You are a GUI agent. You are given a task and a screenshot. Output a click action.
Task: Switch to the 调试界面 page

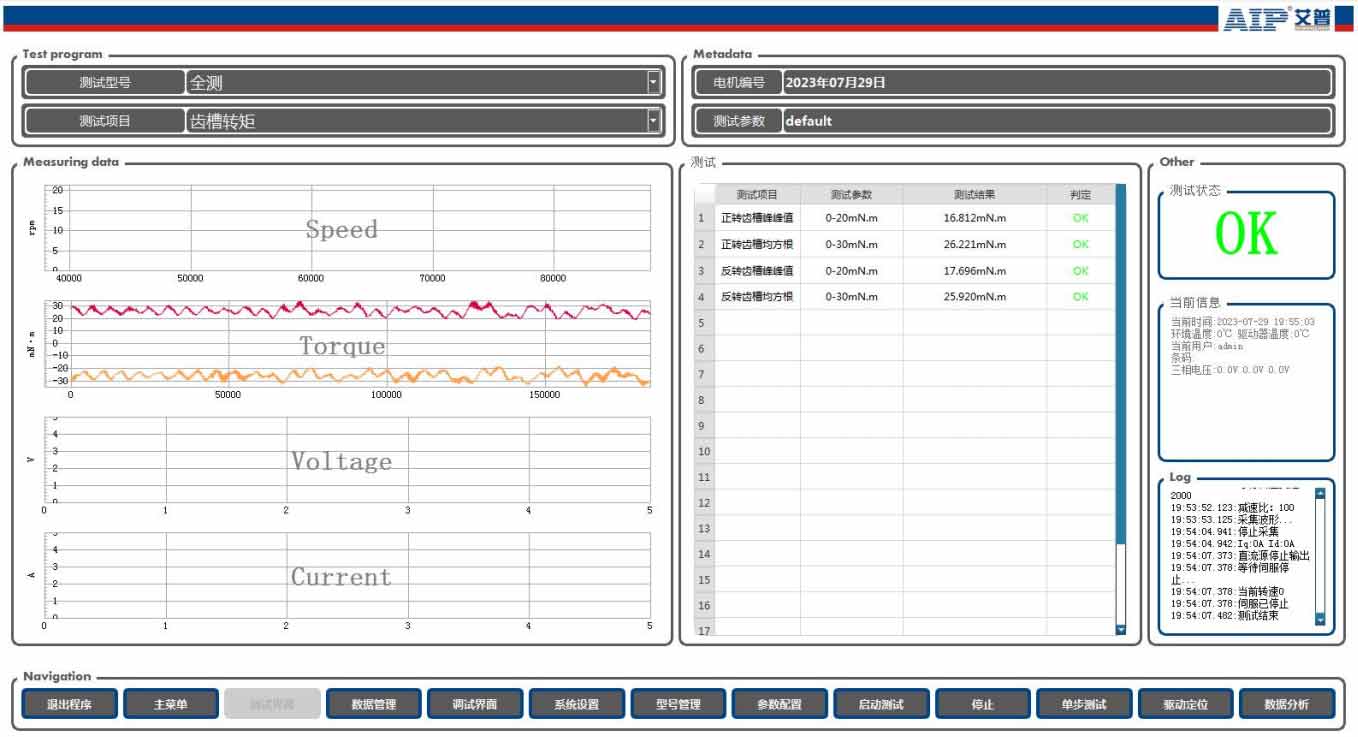(475, 704)
